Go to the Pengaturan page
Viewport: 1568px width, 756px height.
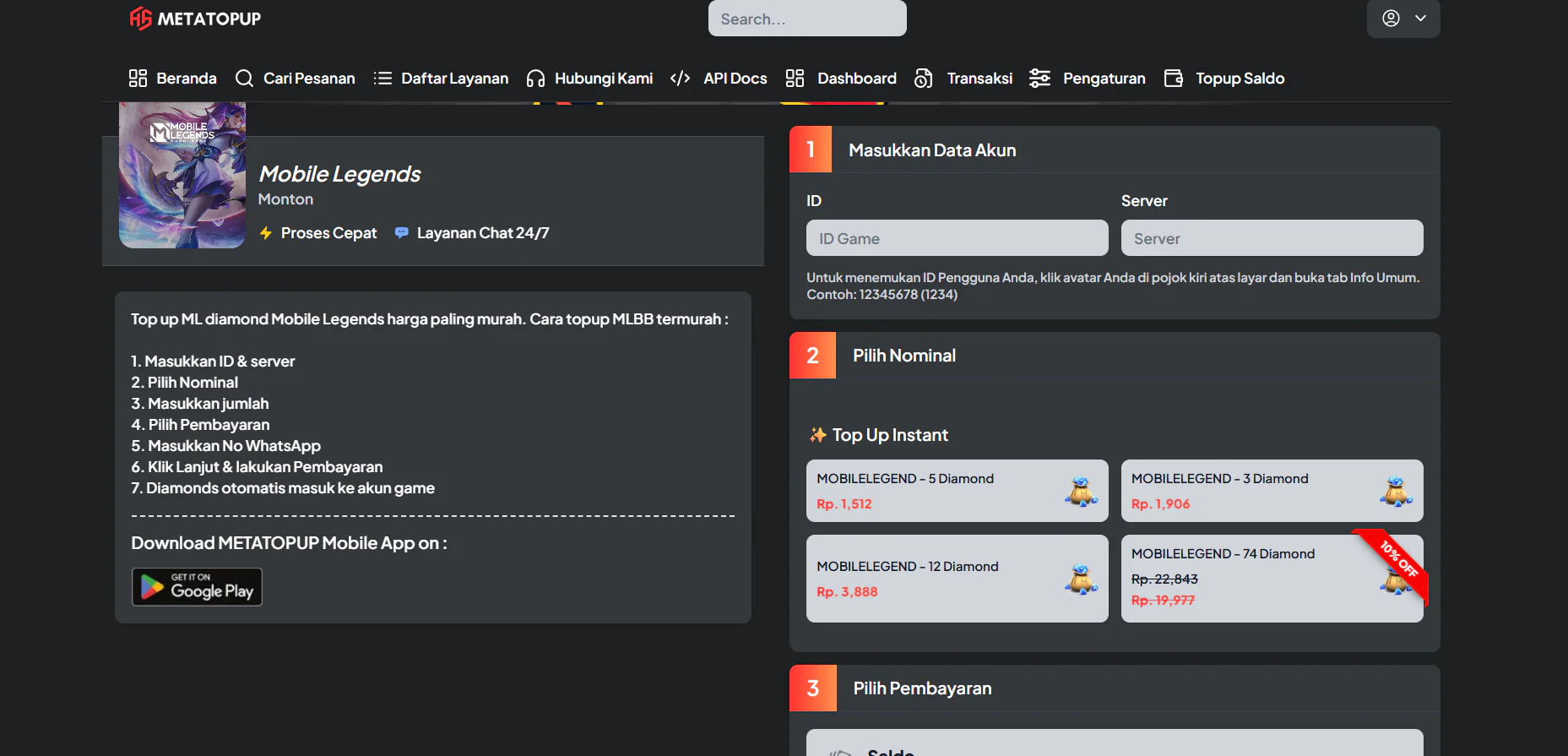[x=1088, y=79]
